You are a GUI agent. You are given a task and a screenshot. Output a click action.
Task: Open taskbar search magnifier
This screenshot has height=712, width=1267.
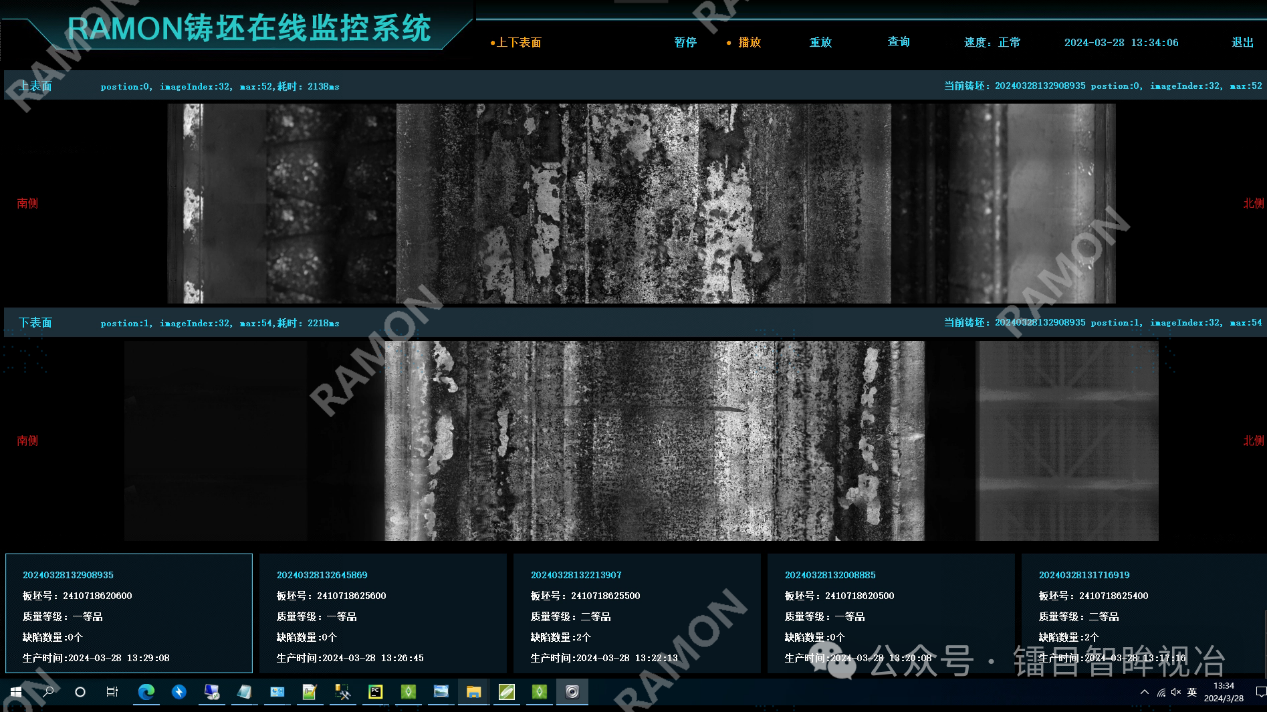tap(48, 691)
